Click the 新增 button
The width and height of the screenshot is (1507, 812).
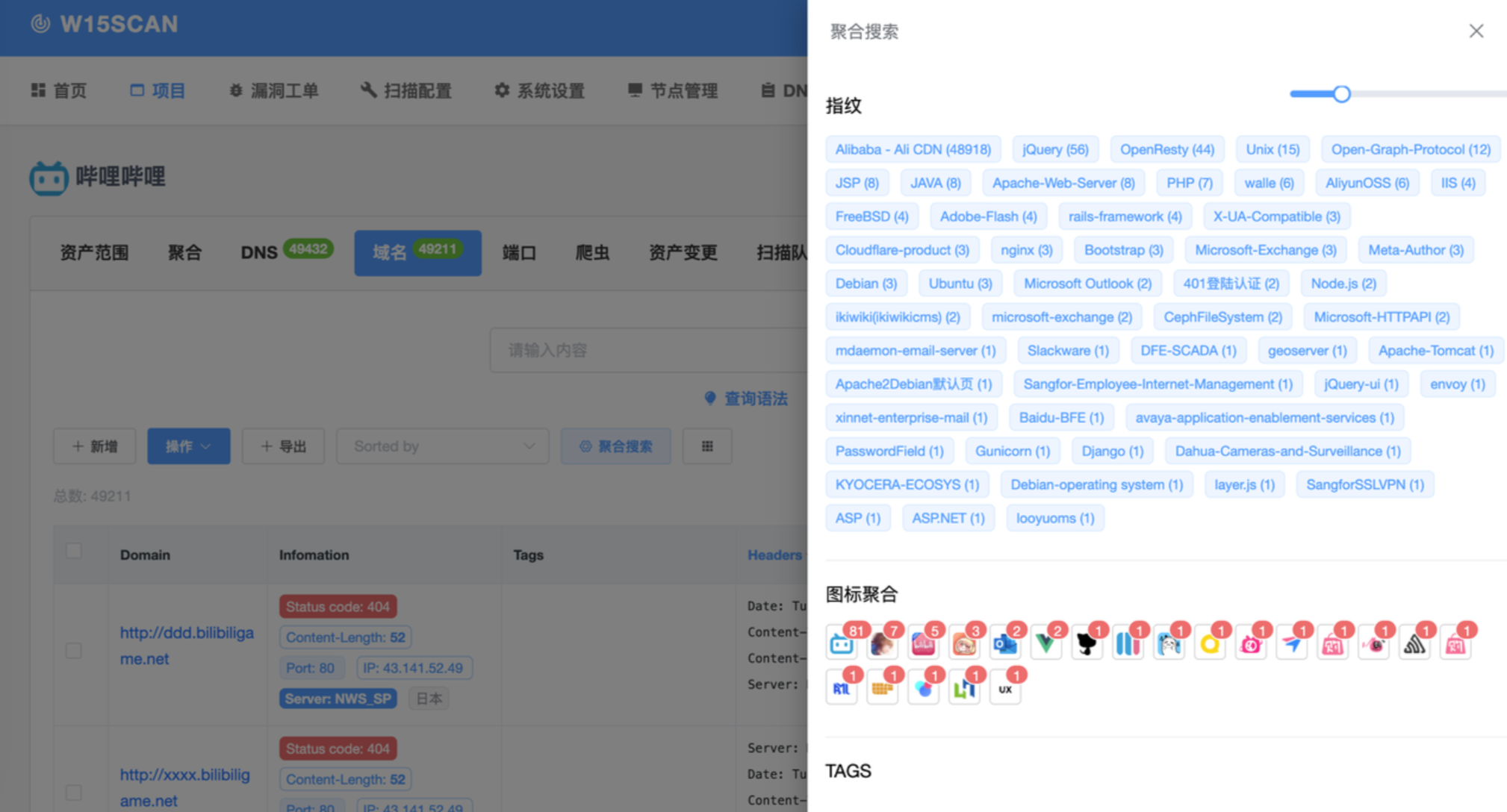click(x=95, y=446)
